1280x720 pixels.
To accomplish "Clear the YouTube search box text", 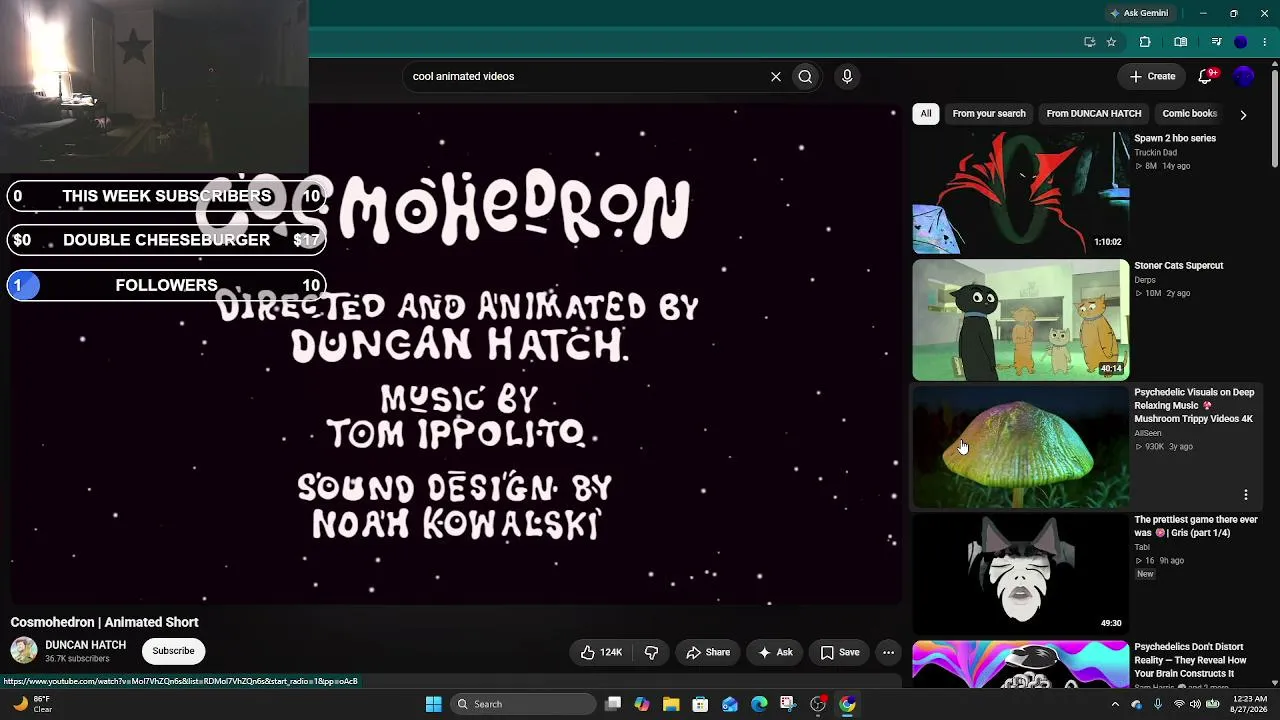I will (x=776, y=76).
